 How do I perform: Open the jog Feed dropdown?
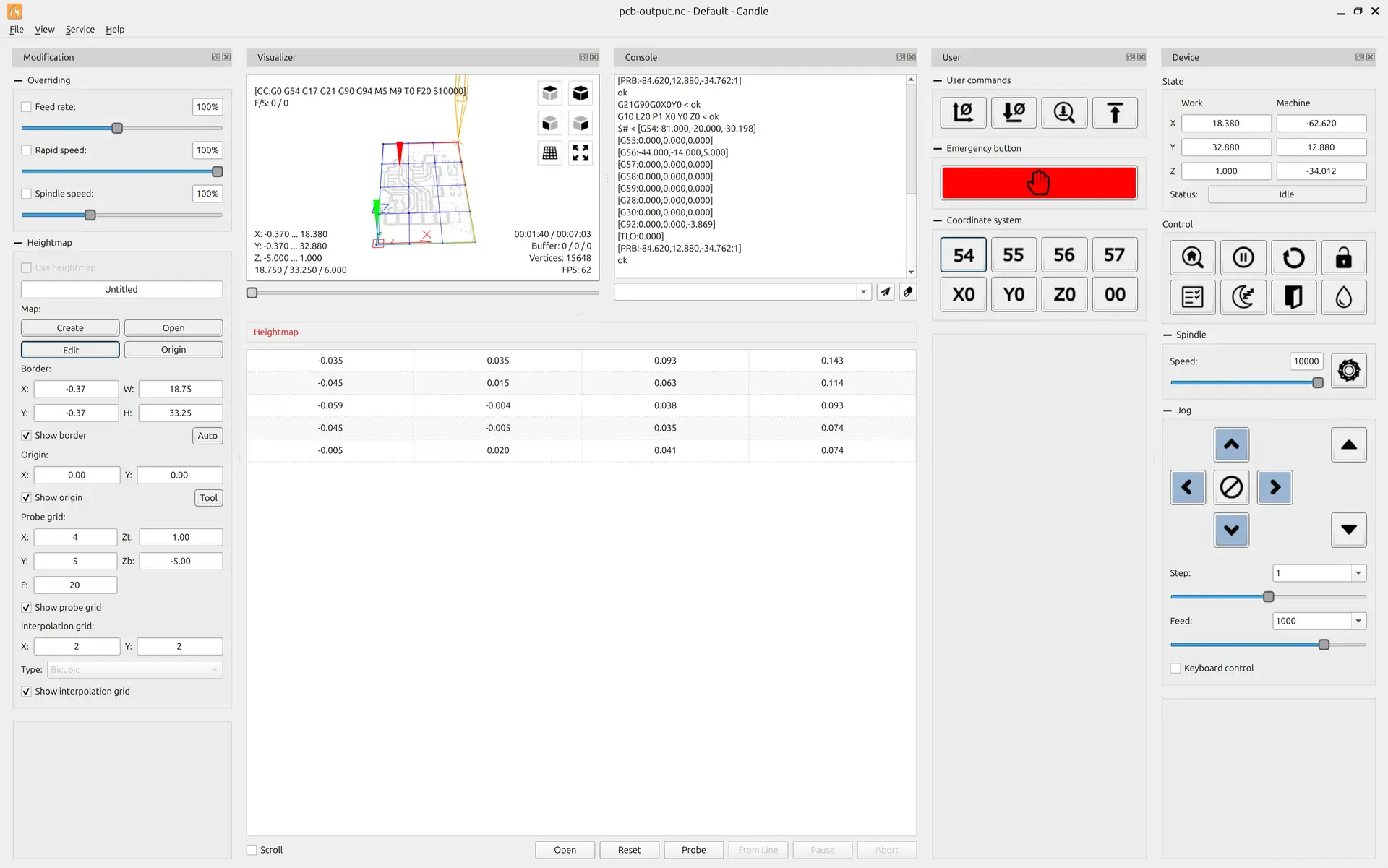(1358, 621)
